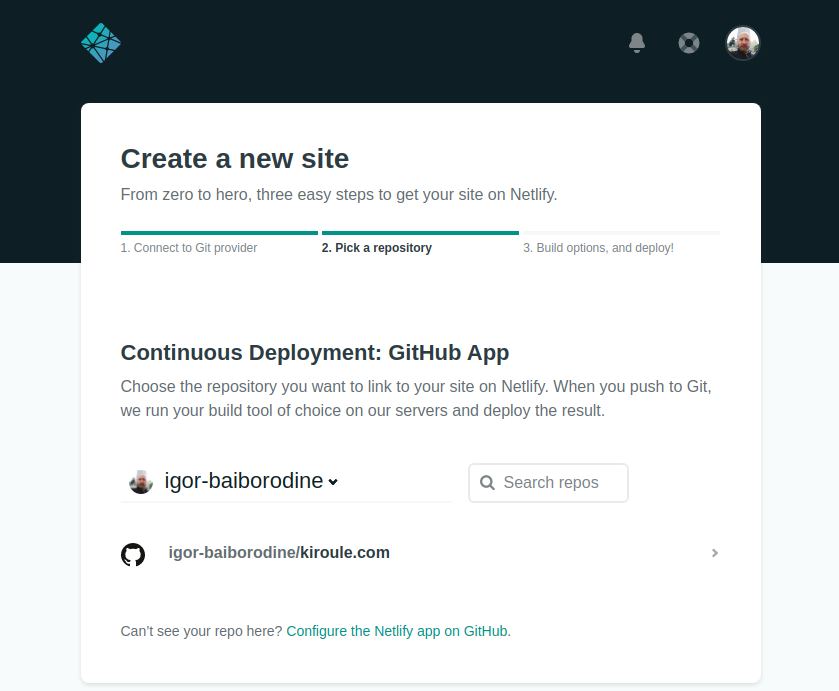Click the right chevron on kiroule.com row
This screenshot has height=691, width=839.
pyautogui.click(x=715, y=553)
